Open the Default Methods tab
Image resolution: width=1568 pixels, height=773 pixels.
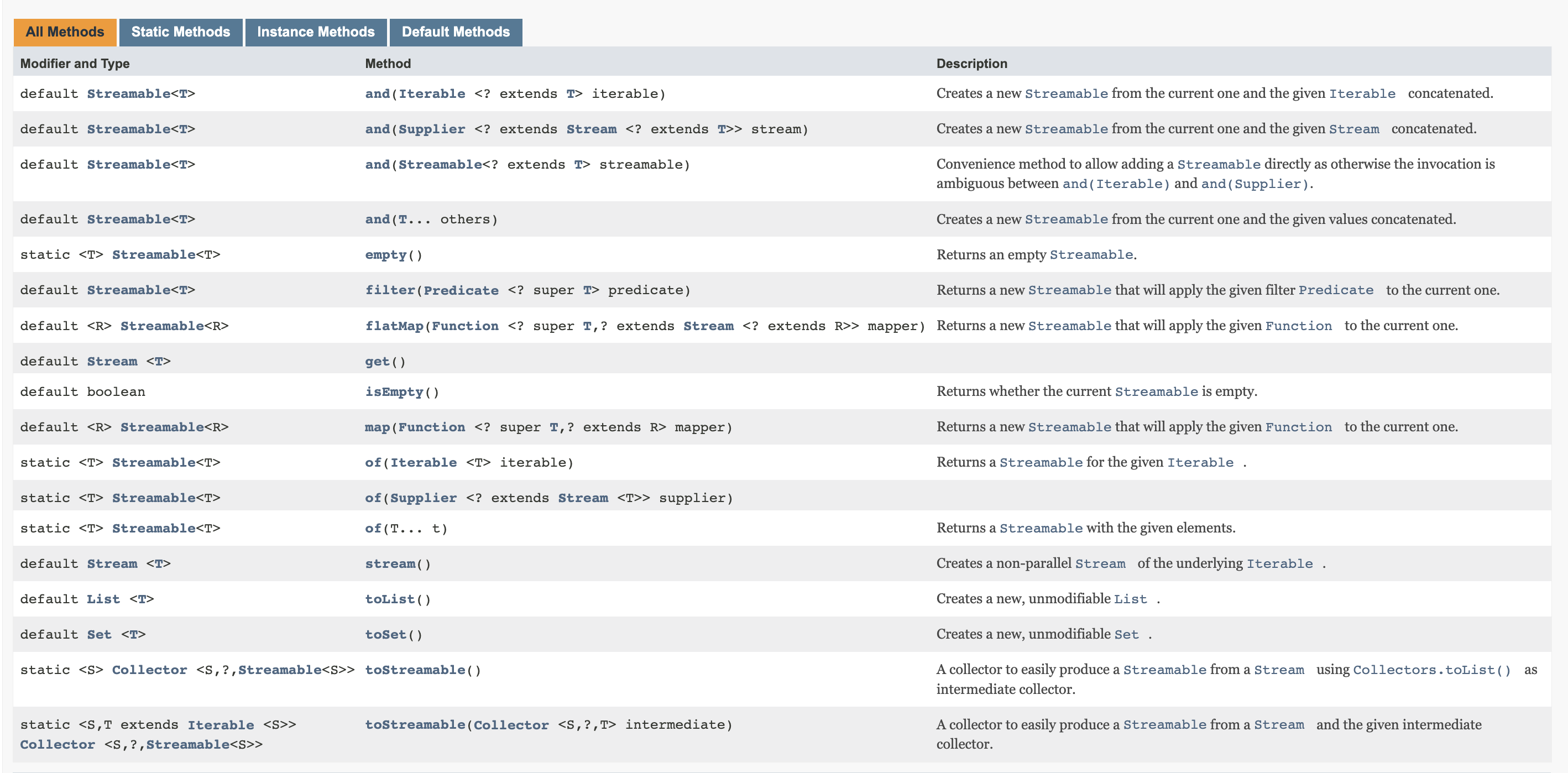(x=455, y=32)
